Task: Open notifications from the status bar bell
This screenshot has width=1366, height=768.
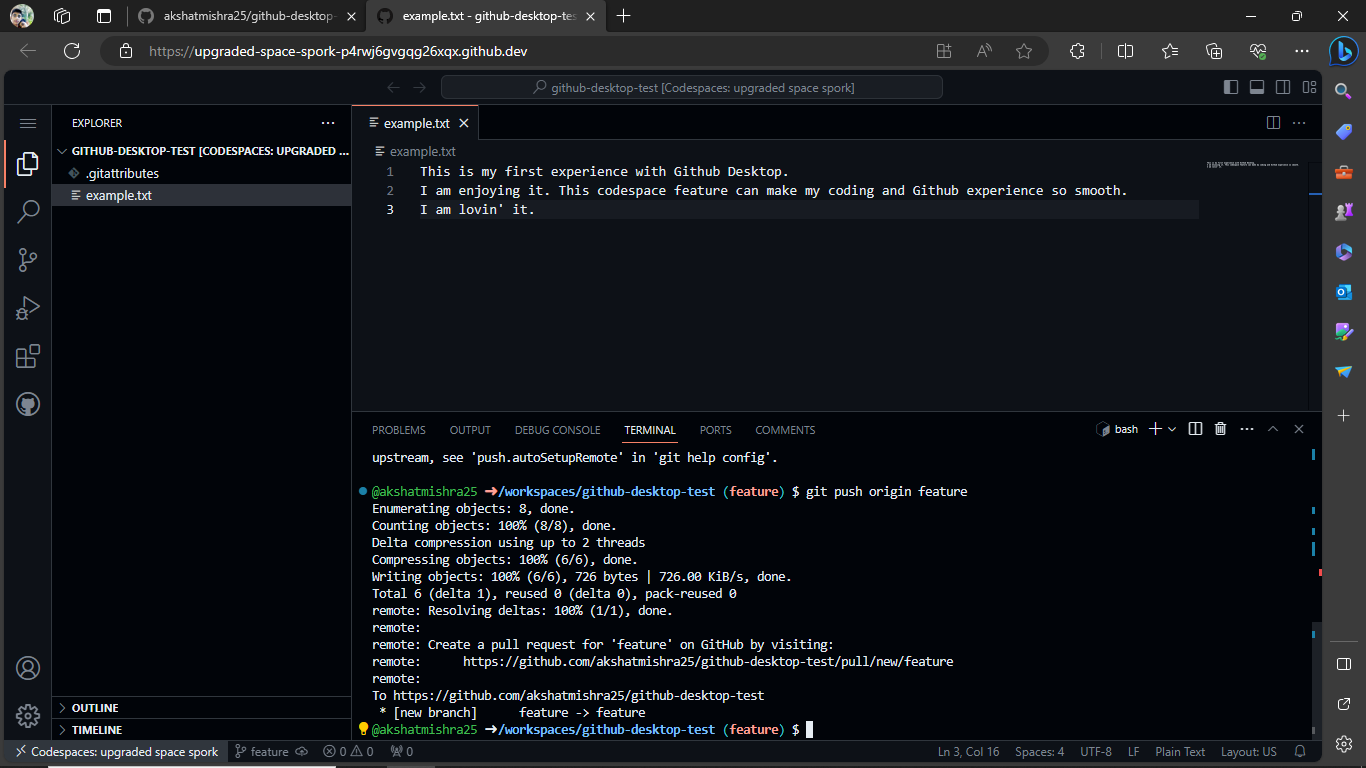Action: tap(1300, 751)
